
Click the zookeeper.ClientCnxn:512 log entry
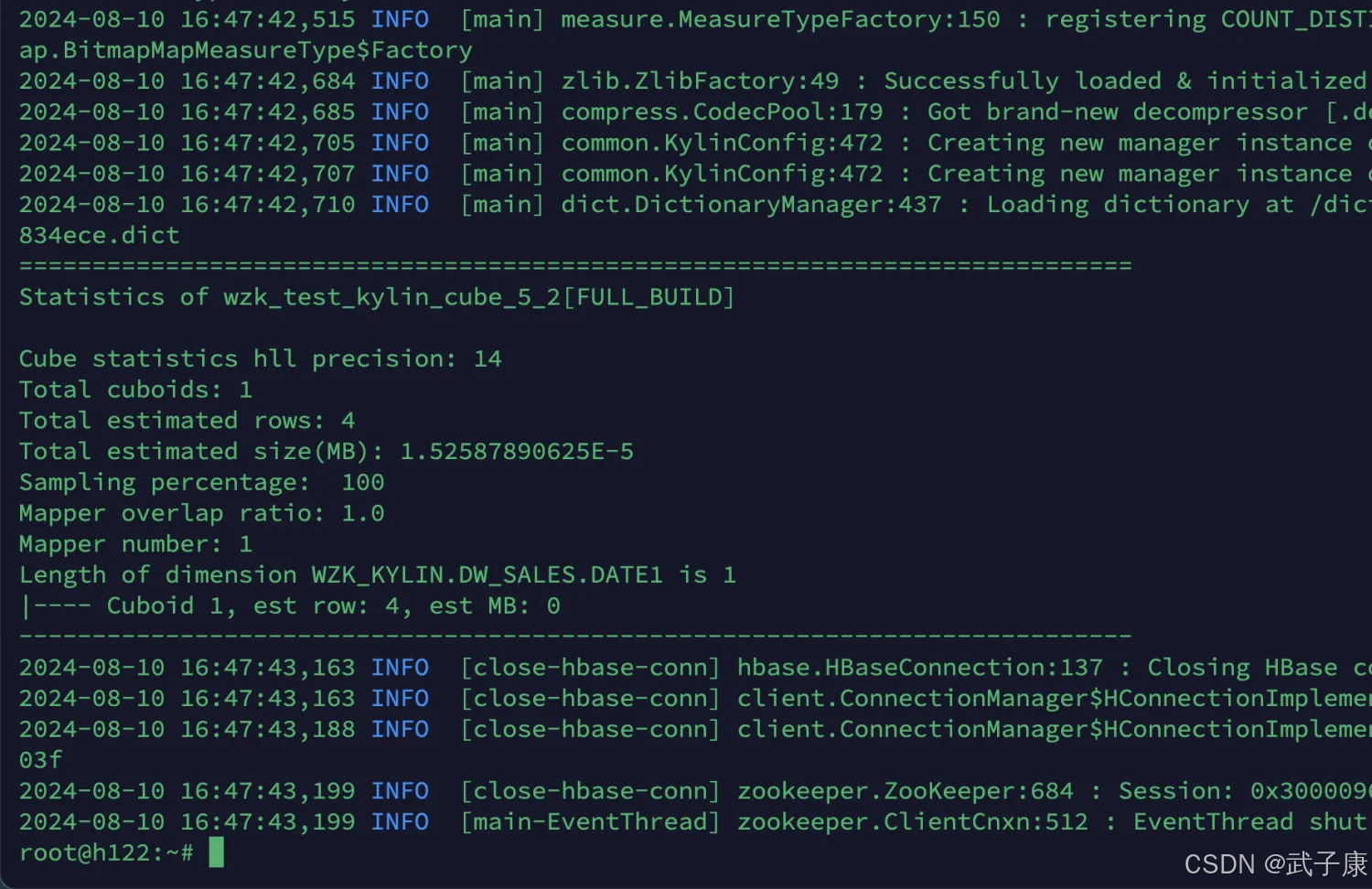912,822
